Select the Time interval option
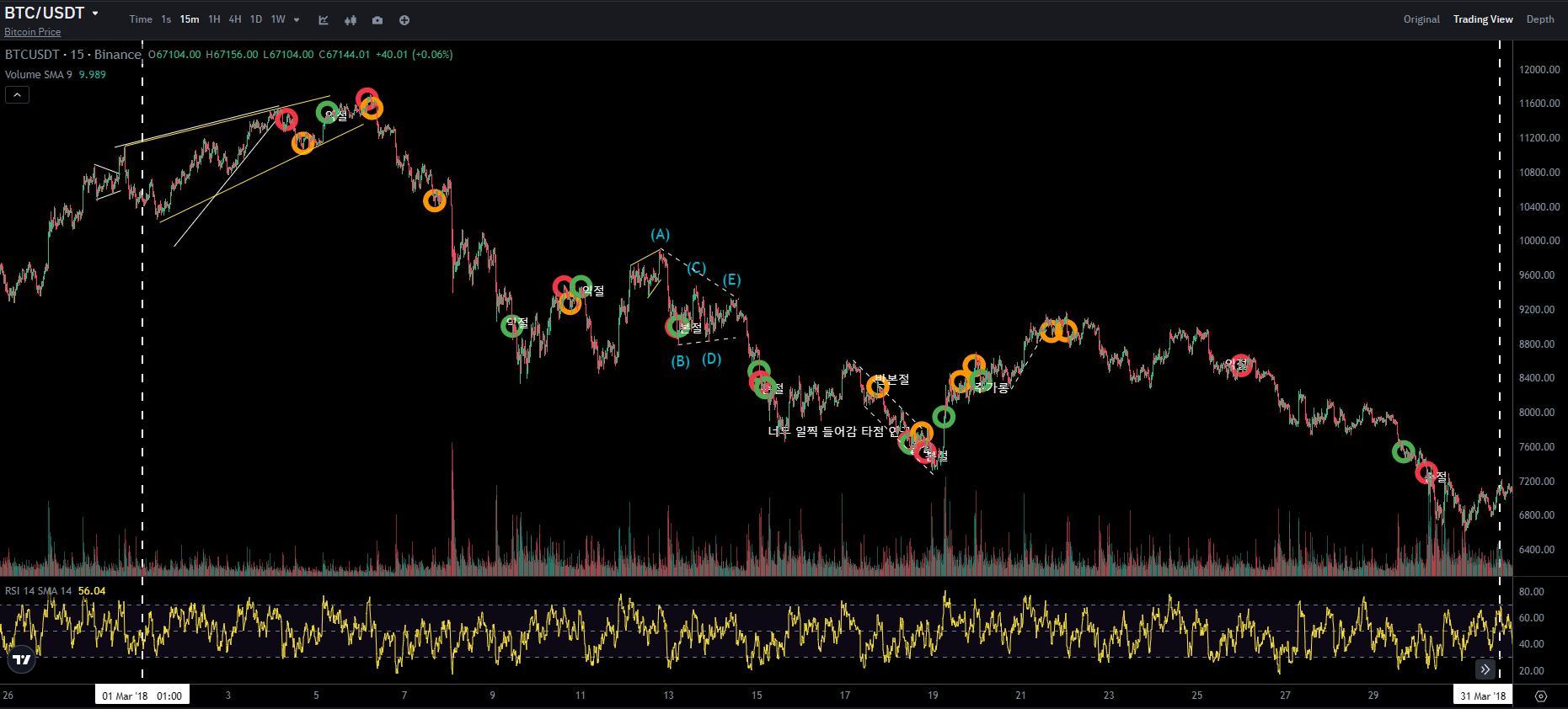This screenshot has width=1568, height=709. (x=141, y=19)
